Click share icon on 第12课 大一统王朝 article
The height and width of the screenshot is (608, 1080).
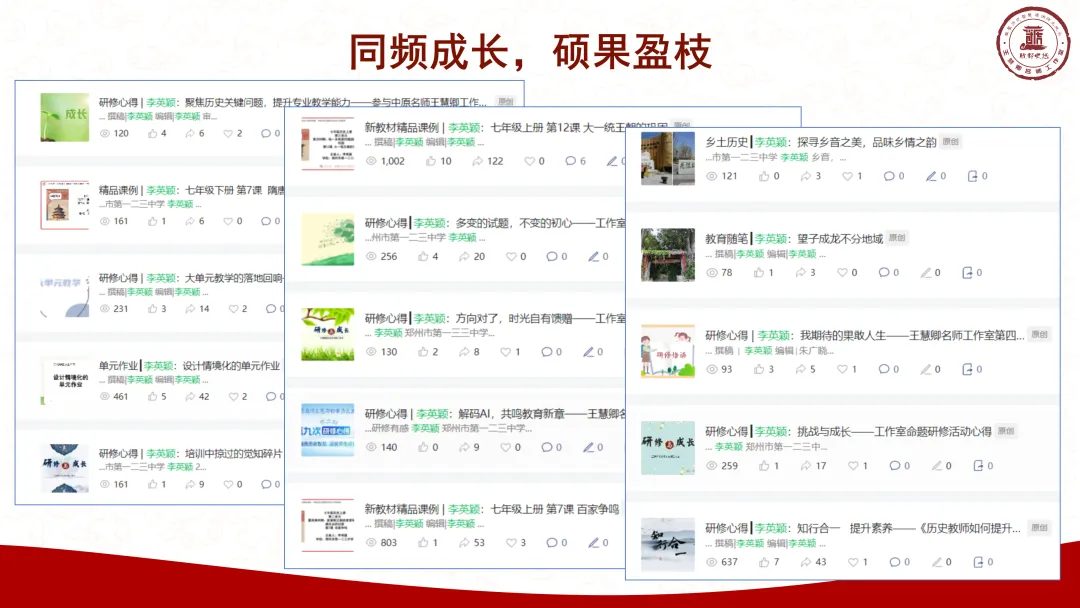pyautogui.click(x=477, y=161)
